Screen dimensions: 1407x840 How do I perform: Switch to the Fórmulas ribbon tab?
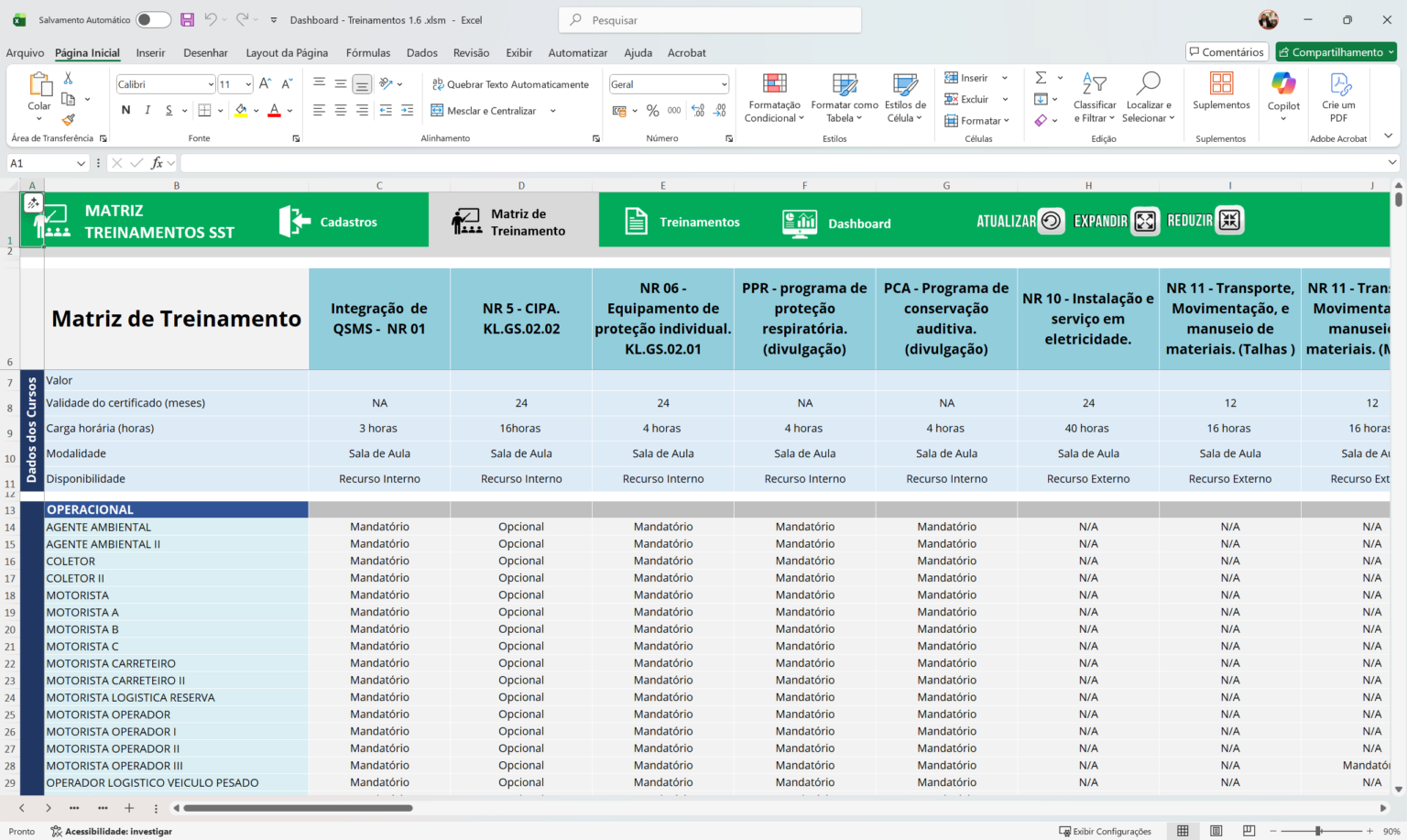click(368, 52)
